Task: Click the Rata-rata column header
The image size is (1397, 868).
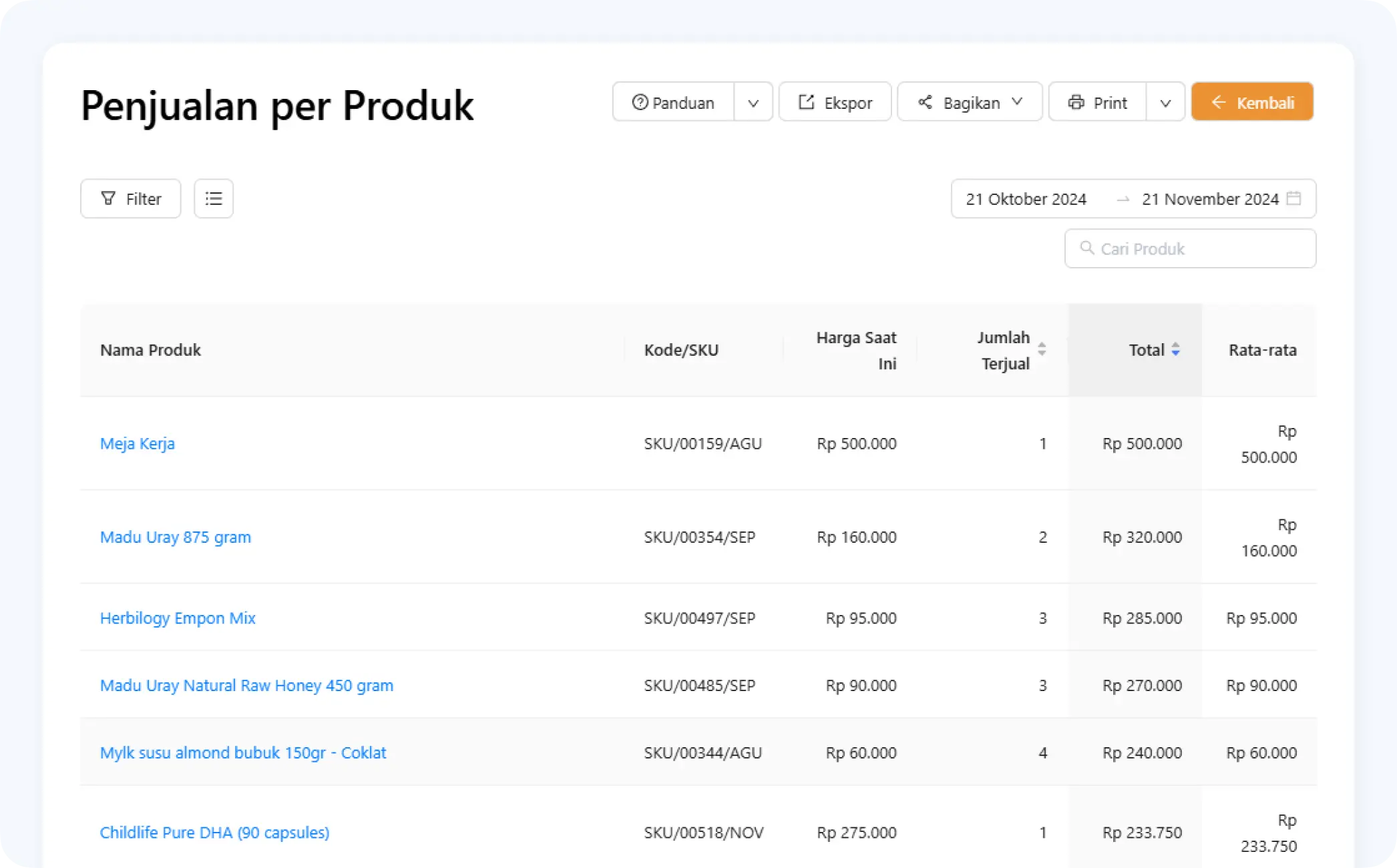Action: pyautogui.click(x=1262, y=350)
